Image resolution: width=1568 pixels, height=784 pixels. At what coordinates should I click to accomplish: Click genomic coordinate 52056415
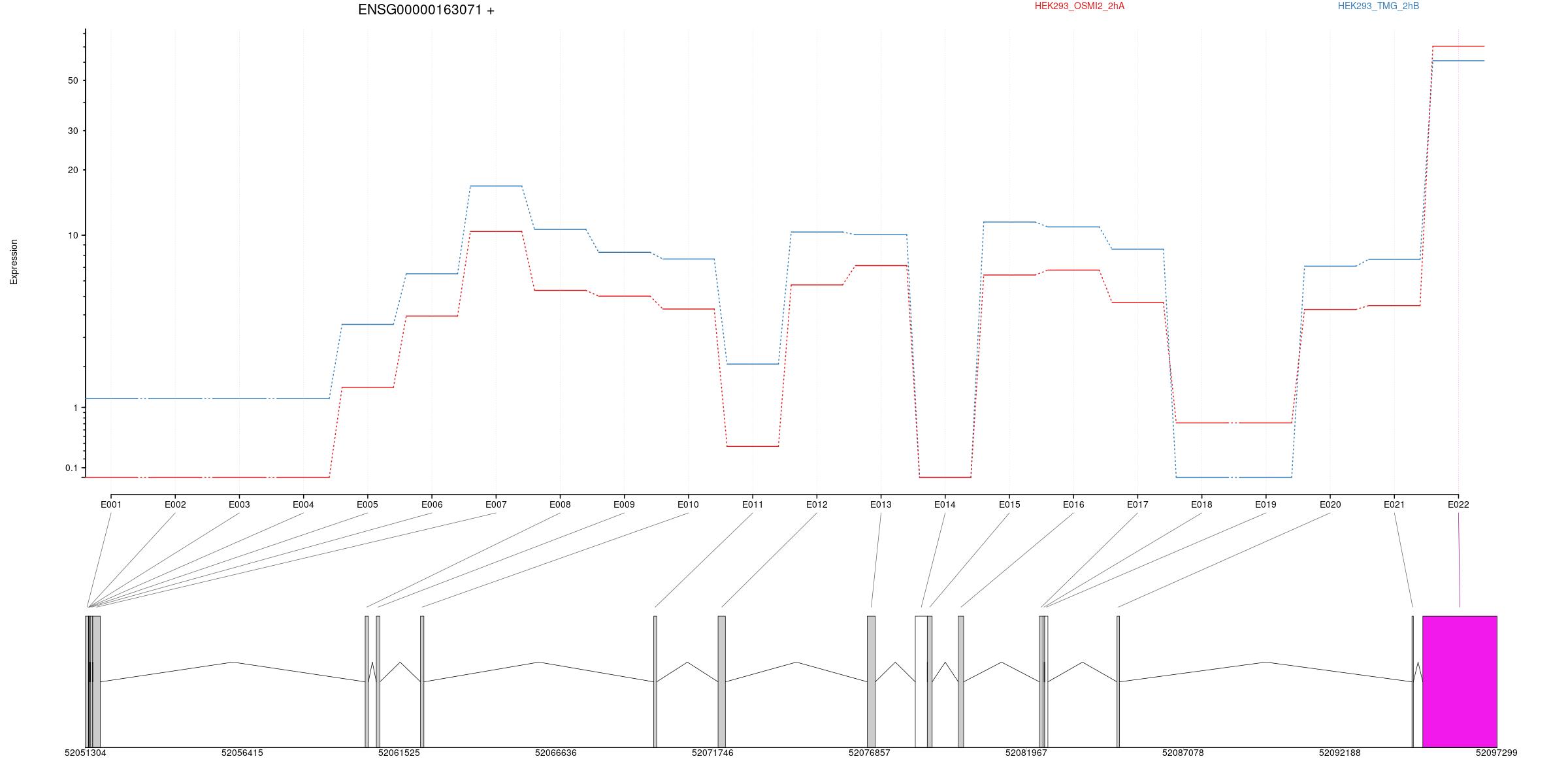pos(242,753)
